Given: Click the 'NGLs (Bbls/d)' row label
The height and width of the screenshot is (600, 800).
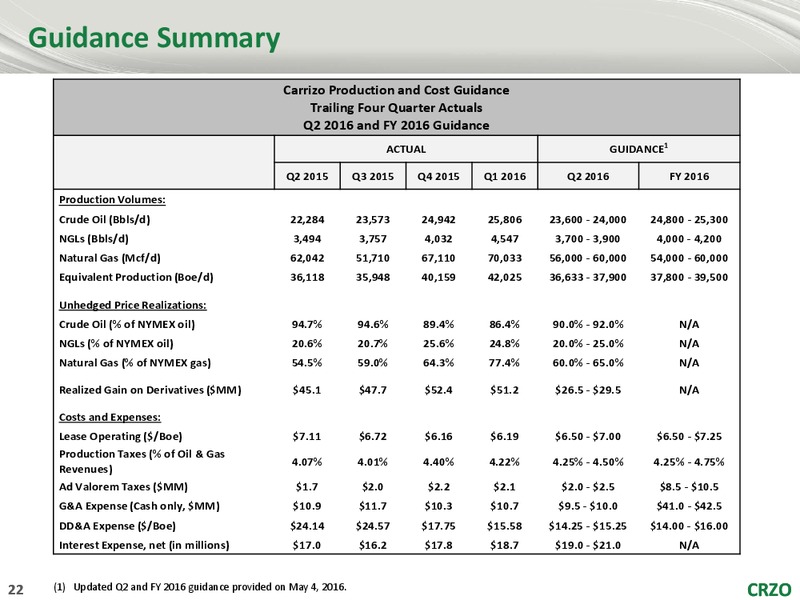Looking at the screenshot, I should click(x=94, y=239).
